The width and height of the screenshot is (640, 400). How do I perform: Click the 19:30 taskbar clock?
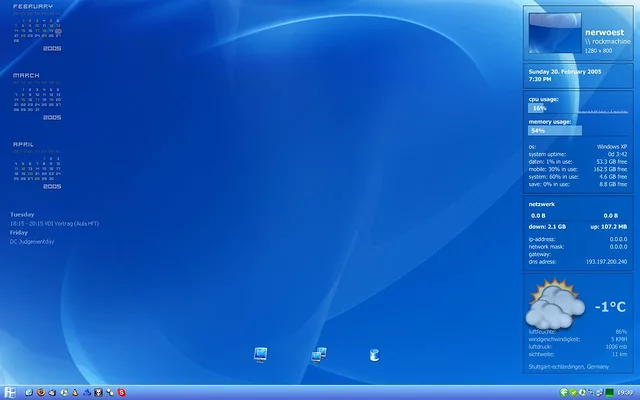[625, 393]
